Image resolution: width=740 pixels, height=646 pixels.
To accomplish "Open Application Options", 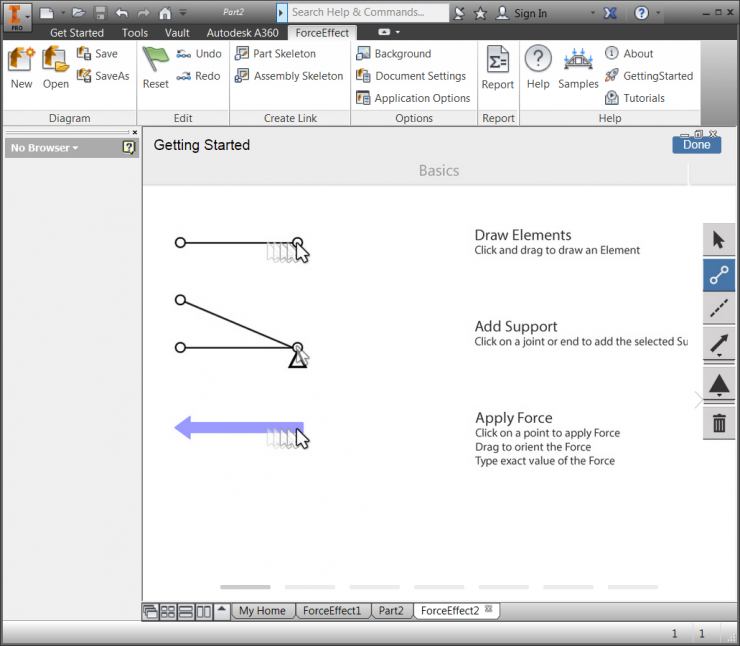I will pyautogui.click(x=413, y=98).
